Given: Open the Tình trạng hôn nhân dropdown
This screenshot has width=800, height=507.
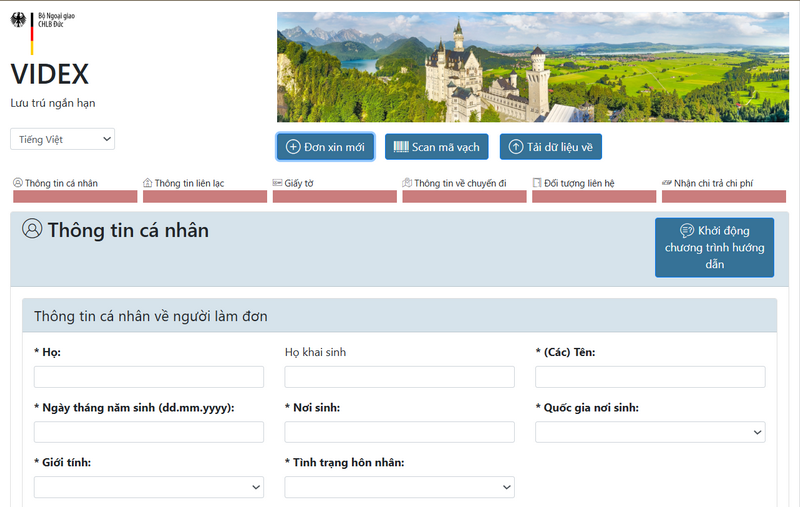Looking at the screenshot, I should click(399, 487).
